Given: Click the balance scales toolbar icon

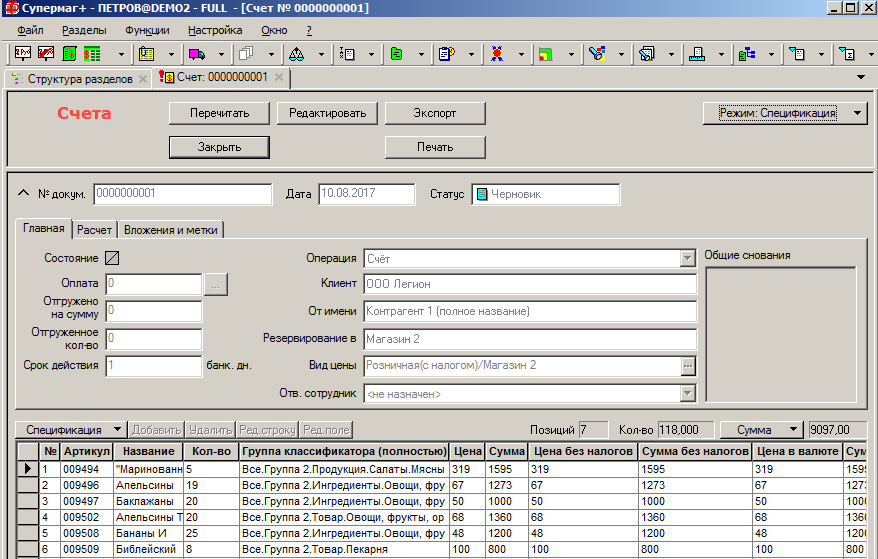Looking at the screenshot, I should click(296, 54).
